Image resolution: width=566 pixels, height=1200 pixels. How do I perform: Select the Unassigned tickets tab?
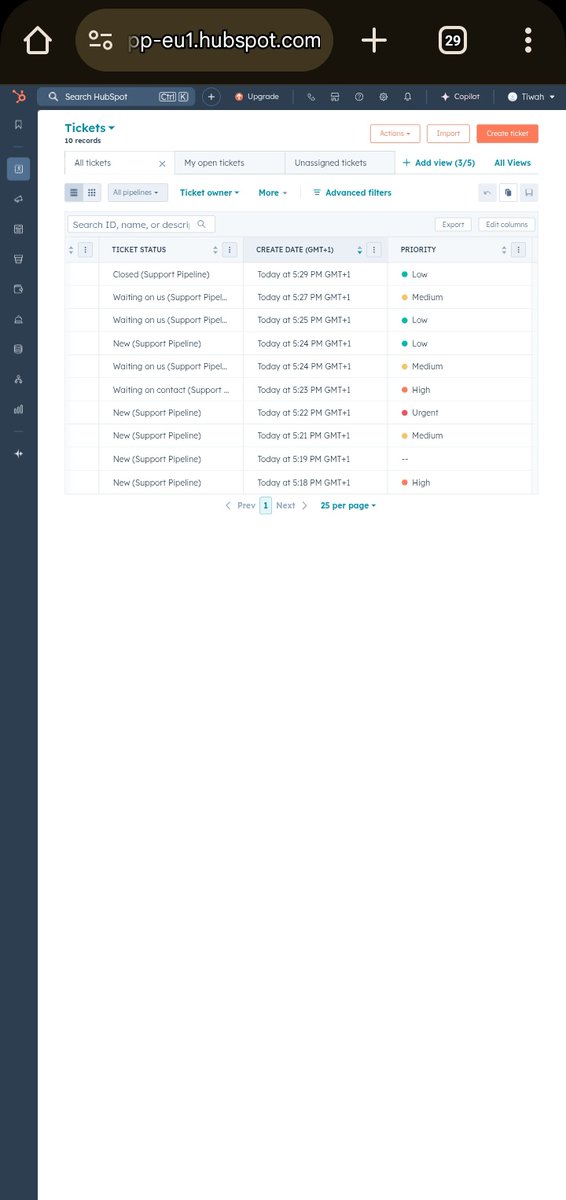click(x=340, y=163)
